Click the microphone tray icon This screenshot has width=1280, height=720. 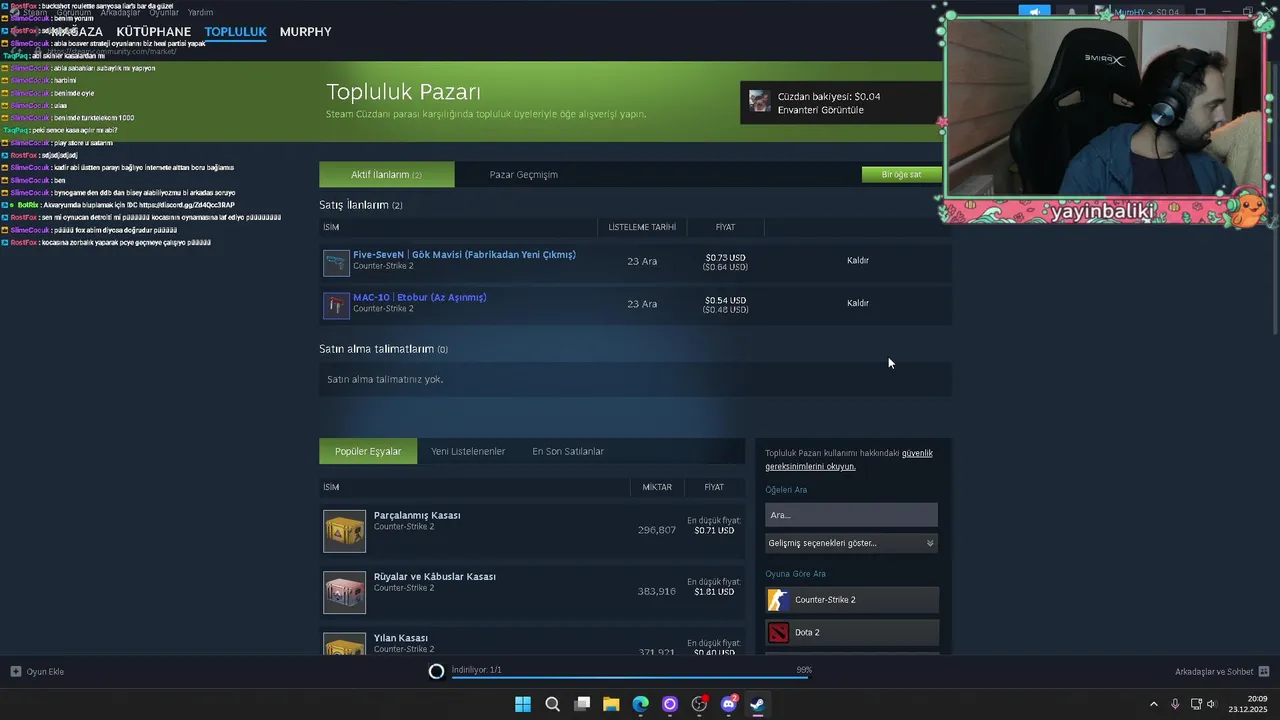tap(1175, 704)
